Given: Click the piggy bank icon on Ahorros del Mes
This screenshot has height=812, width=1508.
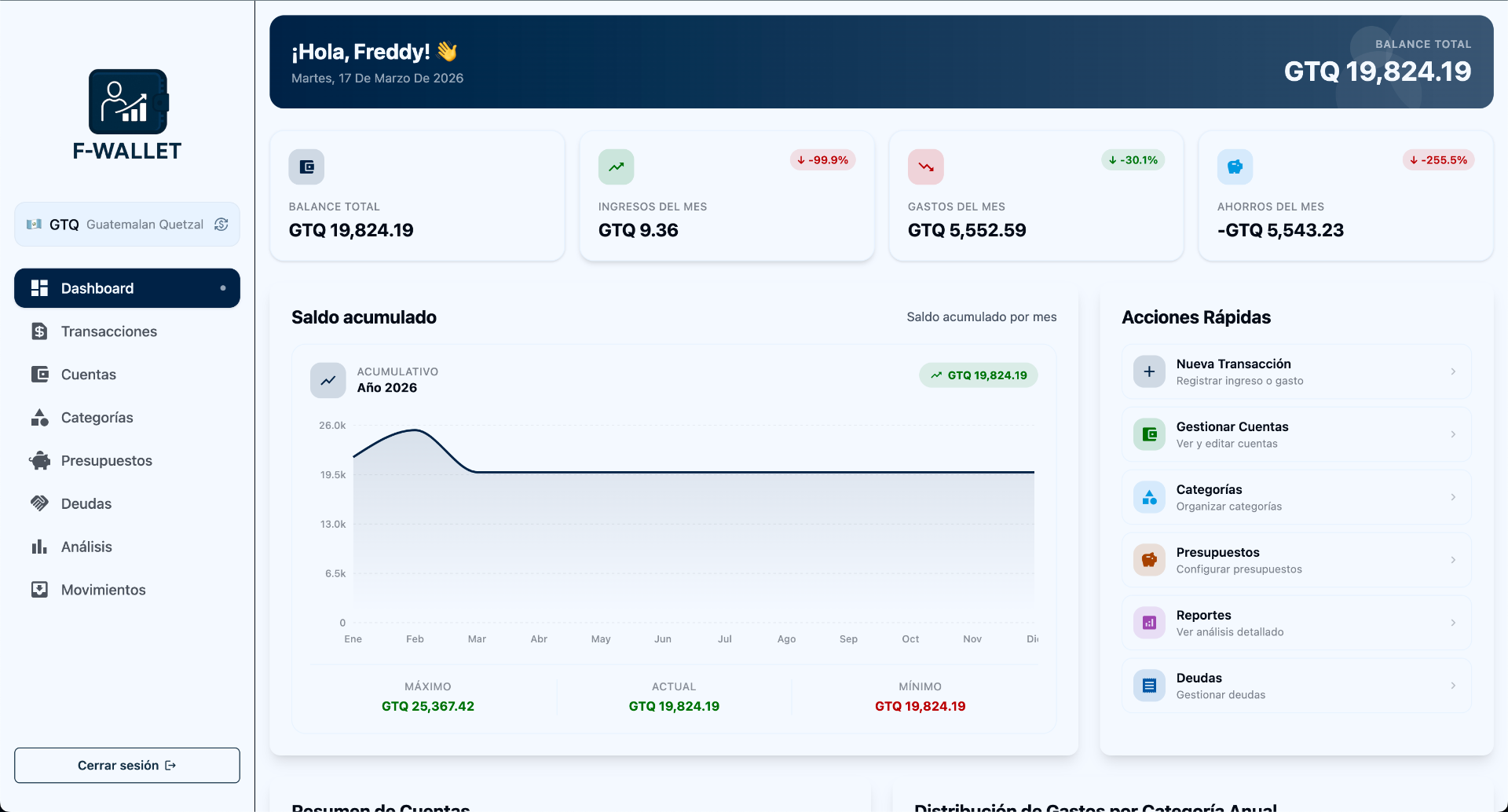Looking at the screenshot, I should click(1235, 166).
